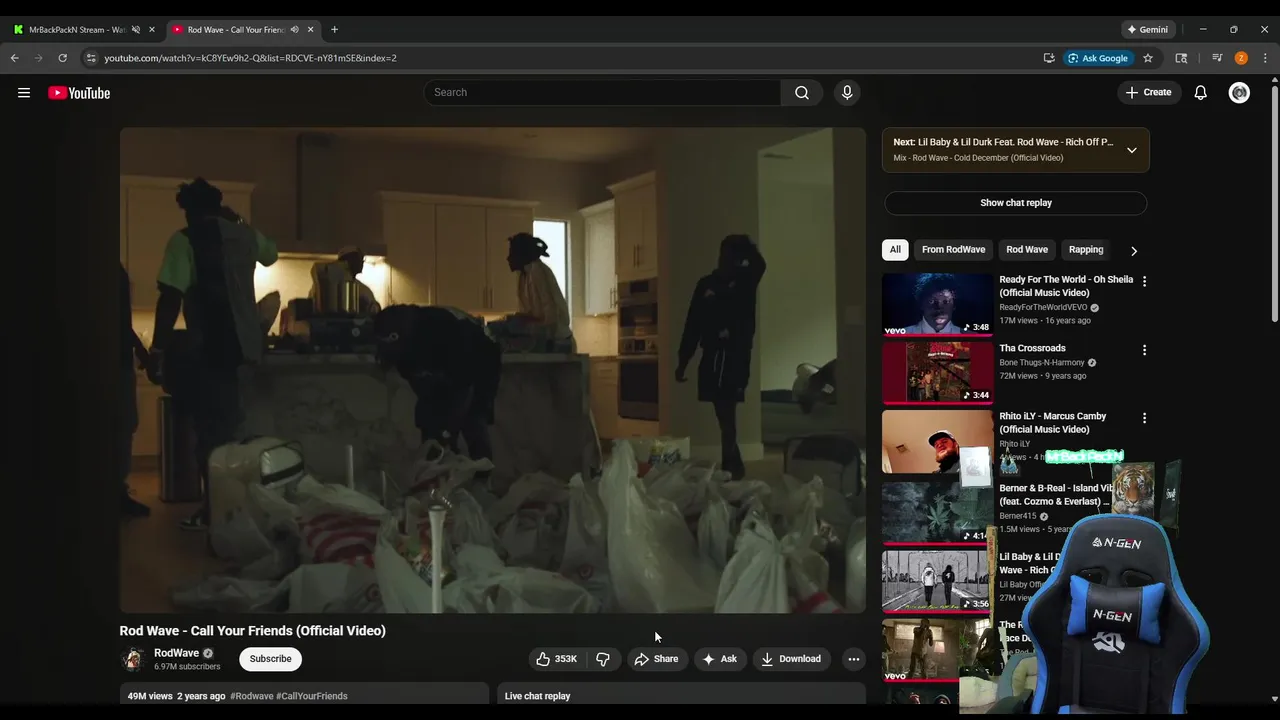Click the #CallYourFriends hashtag
Image resolution: width=1280 pixels, height=720 pixels.
pos(312,696)
